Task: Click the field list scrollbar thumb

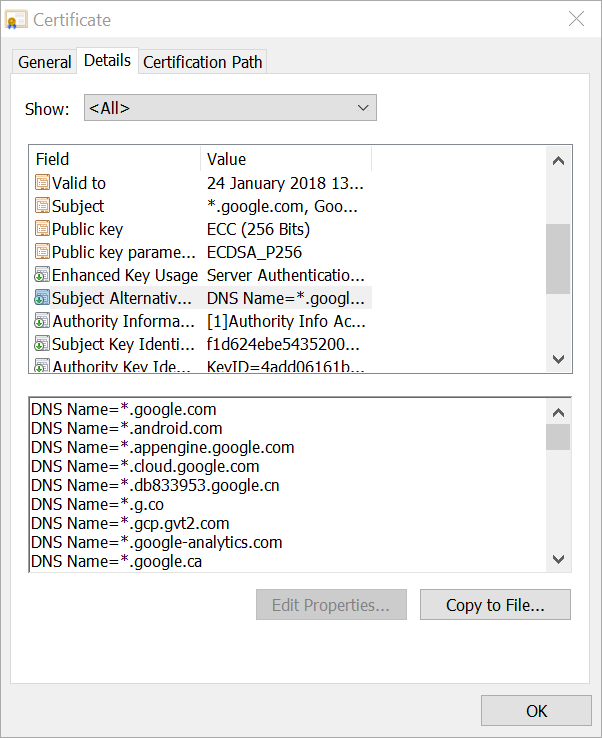Action: (x=558, y=259)
